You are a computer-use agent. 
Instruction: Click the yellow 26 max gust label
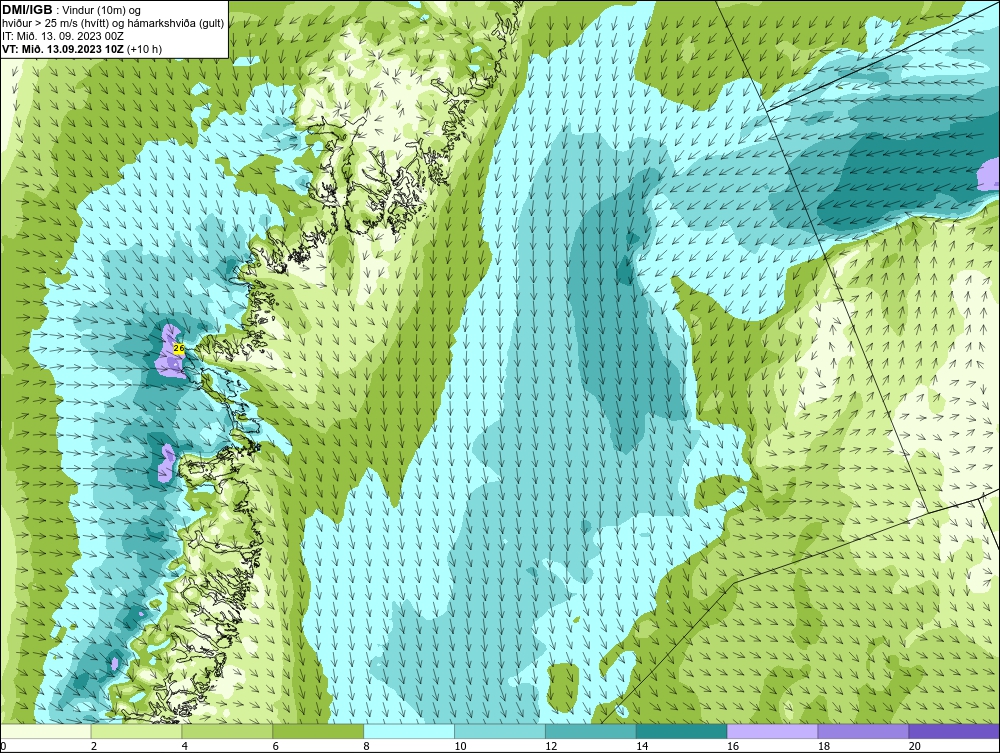pos(179,348)
